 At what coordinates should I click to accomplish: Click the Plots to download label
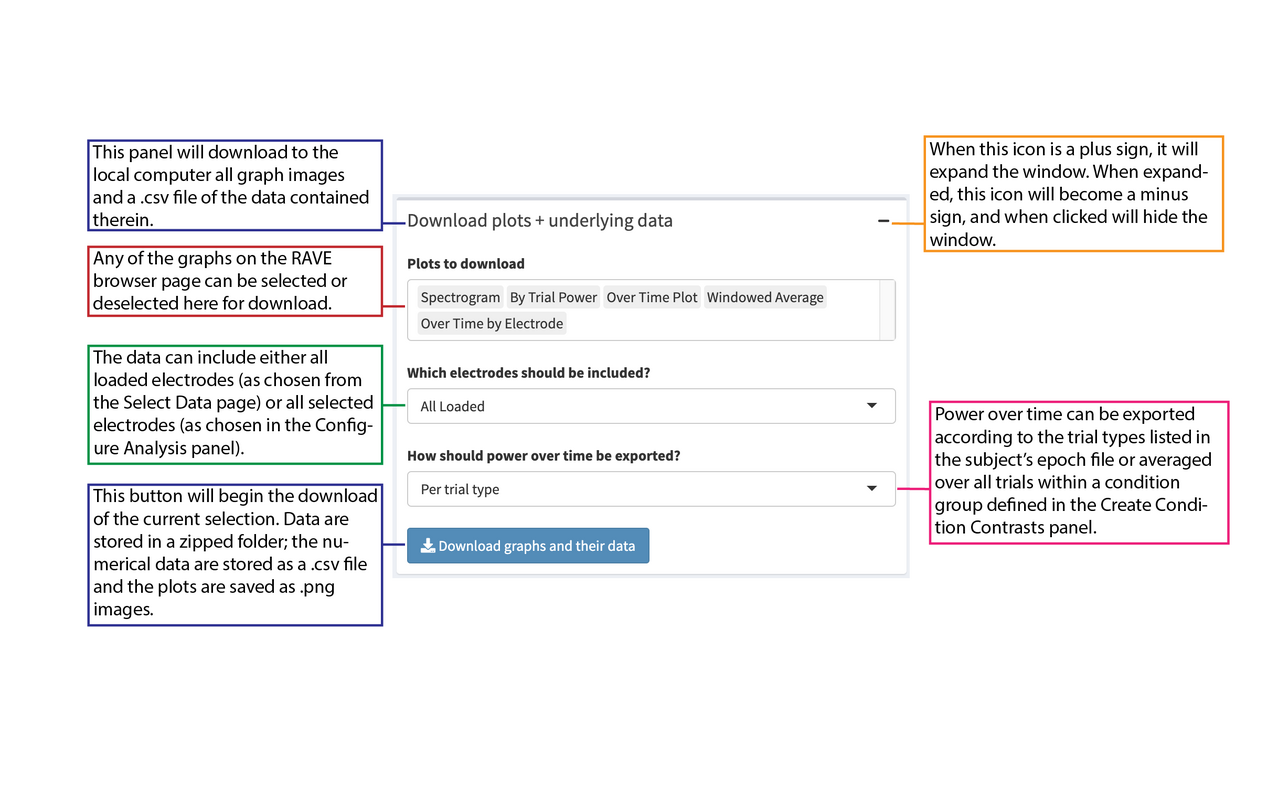pyautogui.click(x=465, y=263)
